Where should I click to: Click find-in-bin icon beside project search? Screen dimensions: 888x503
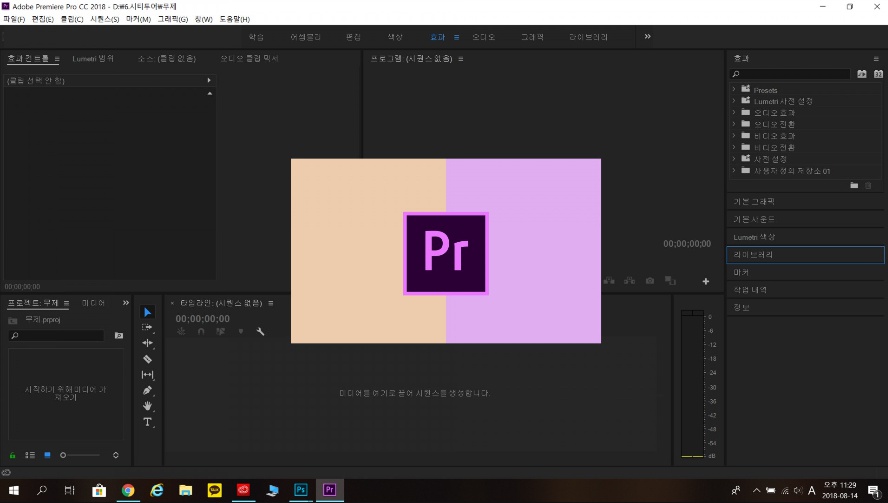coord(119,336)
